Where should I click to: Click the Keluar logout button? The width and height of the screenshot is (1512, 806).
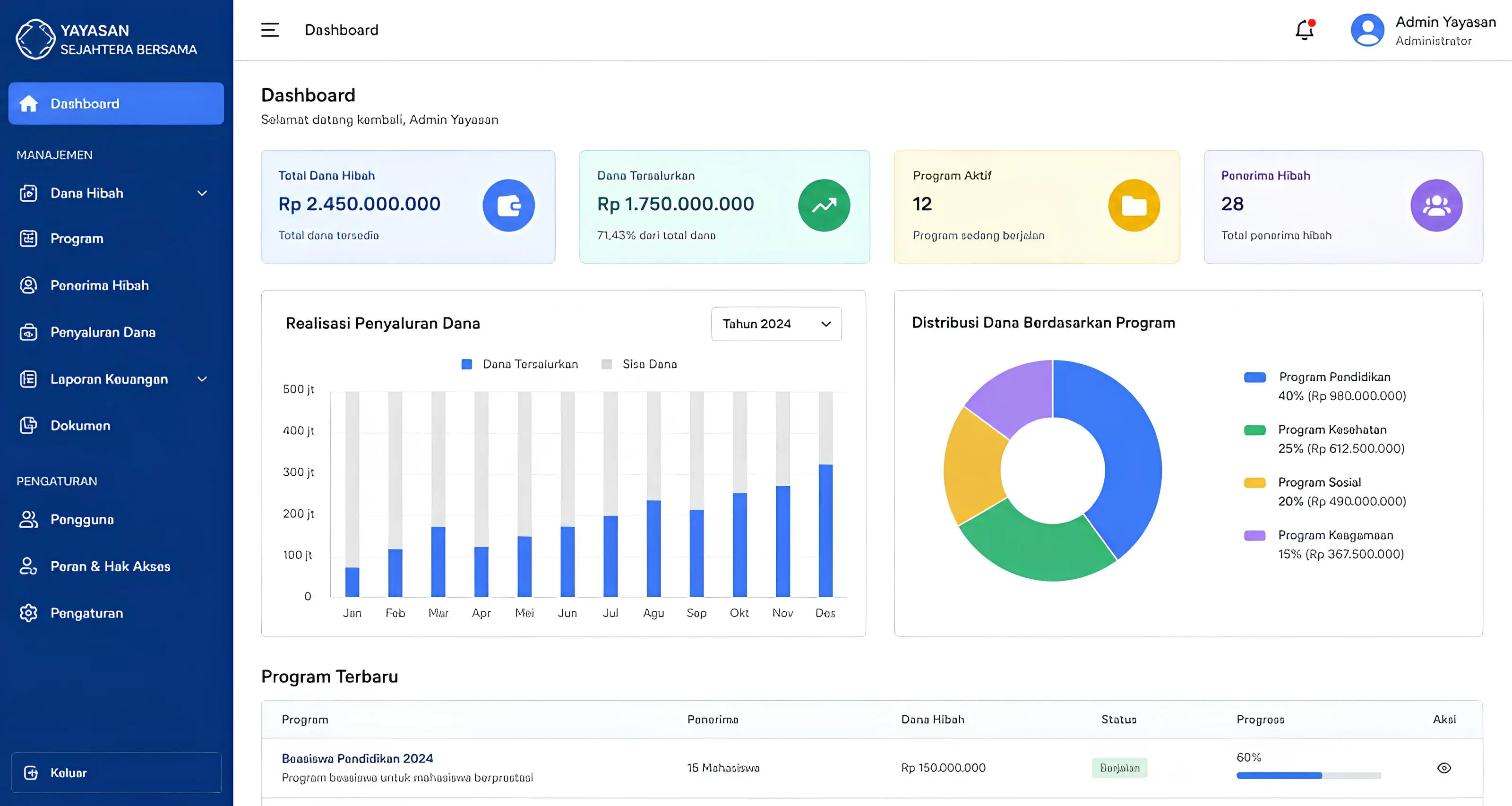click(116, 772)
